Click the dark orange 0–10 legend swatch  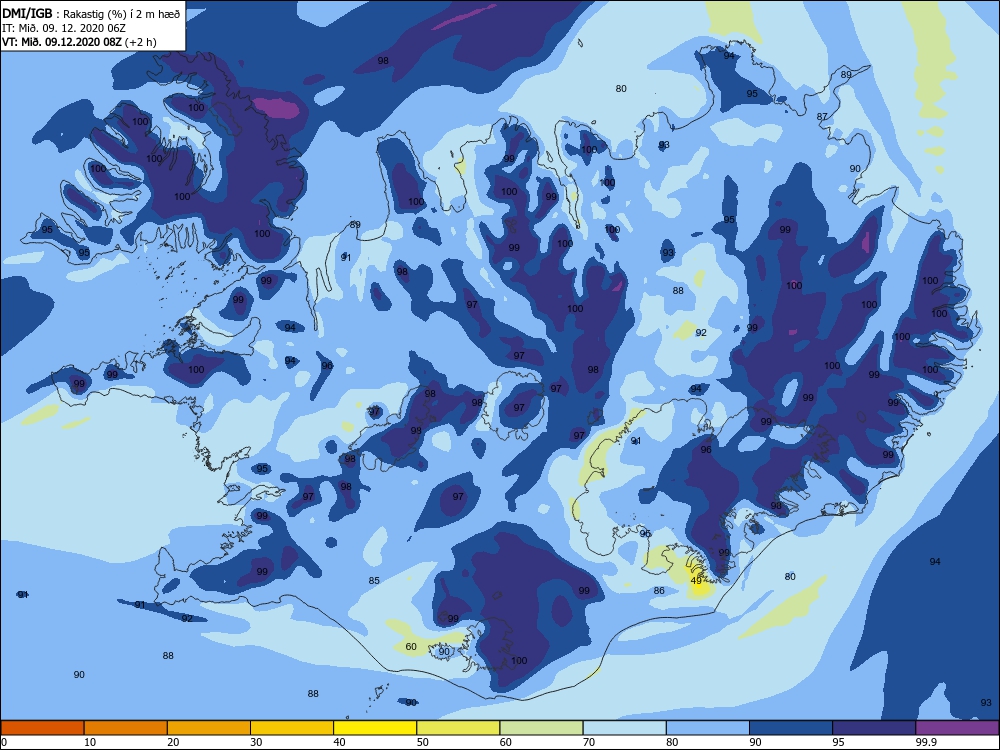[43, 728]
